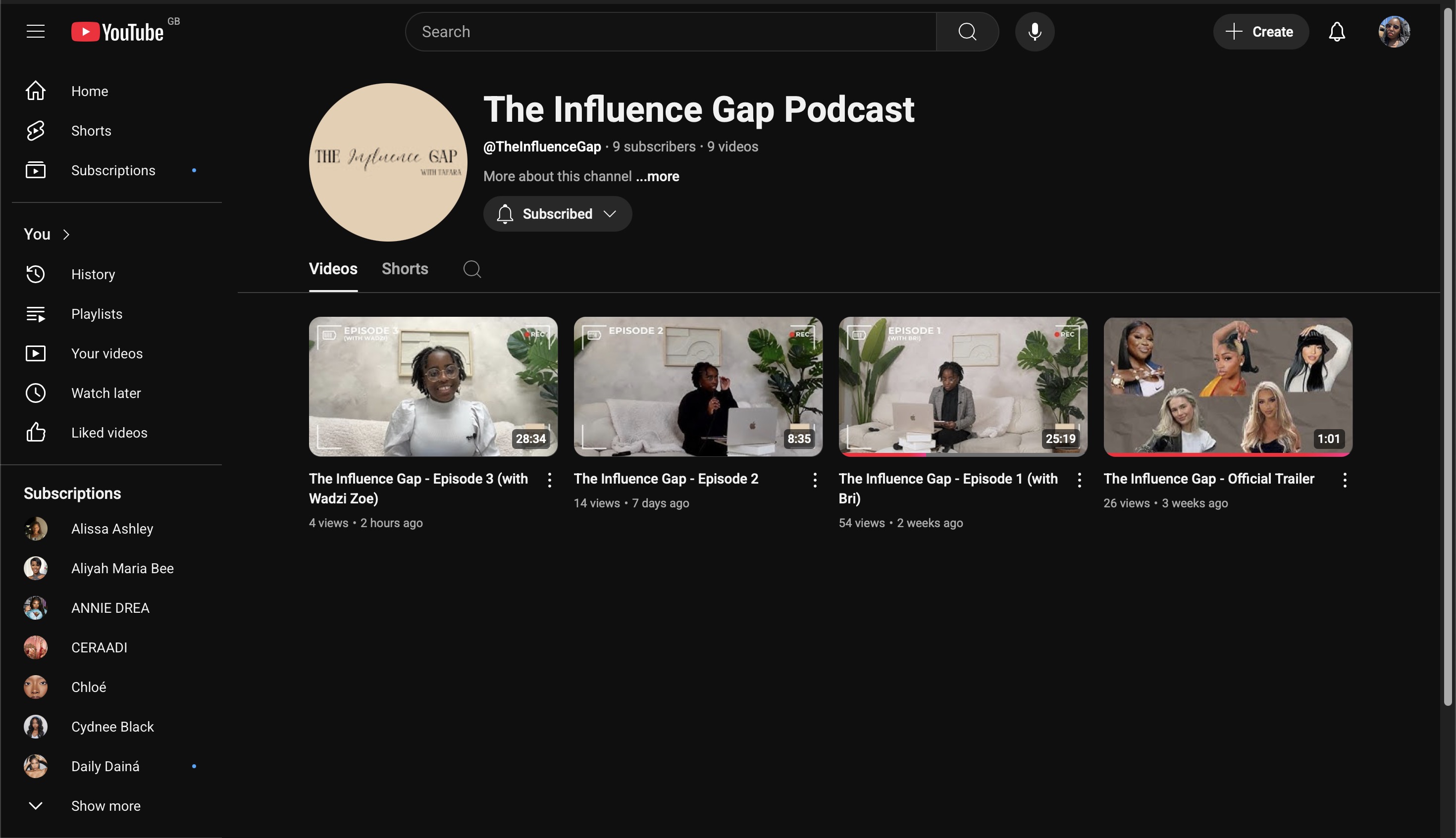Switch to the Videos tab
This screenshot has width=1456, height=838.
[x=333, y=269]
